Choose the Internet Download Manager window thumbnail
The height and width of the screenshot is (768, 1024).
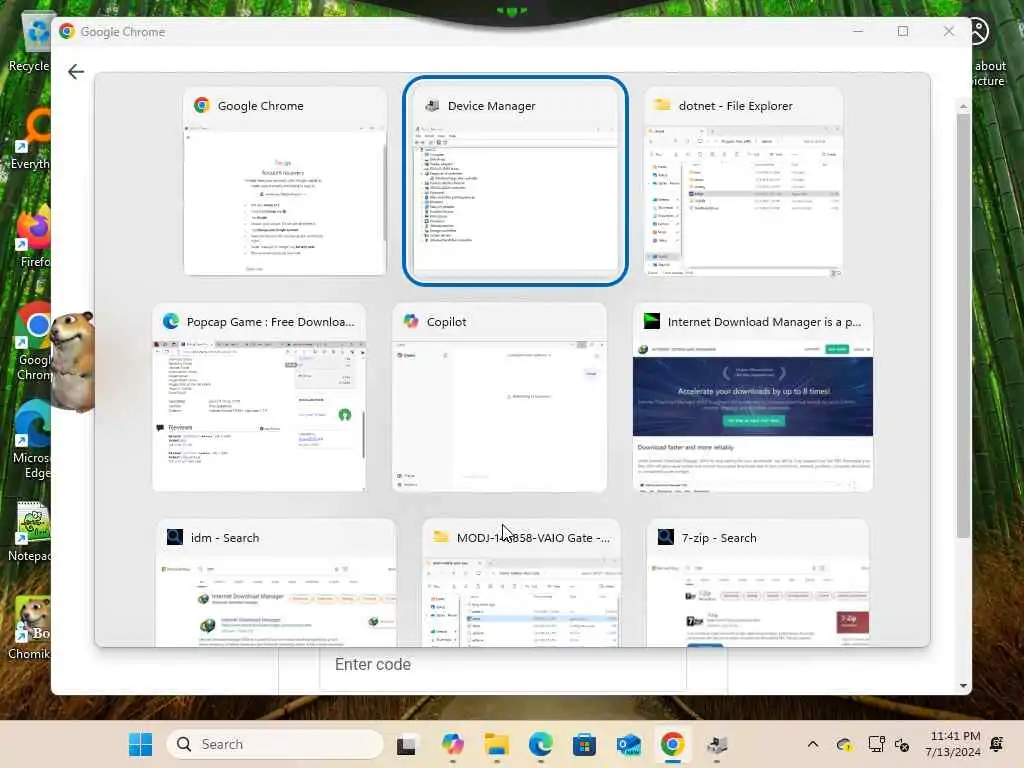[x=752, y=397]
